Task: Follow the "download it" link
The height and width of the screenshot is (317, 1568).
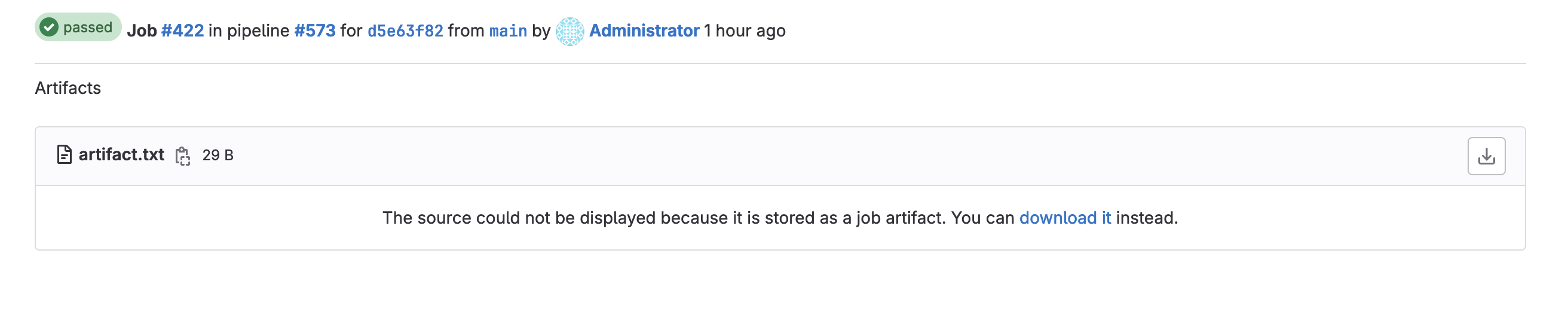Action: coord(1065,218)
